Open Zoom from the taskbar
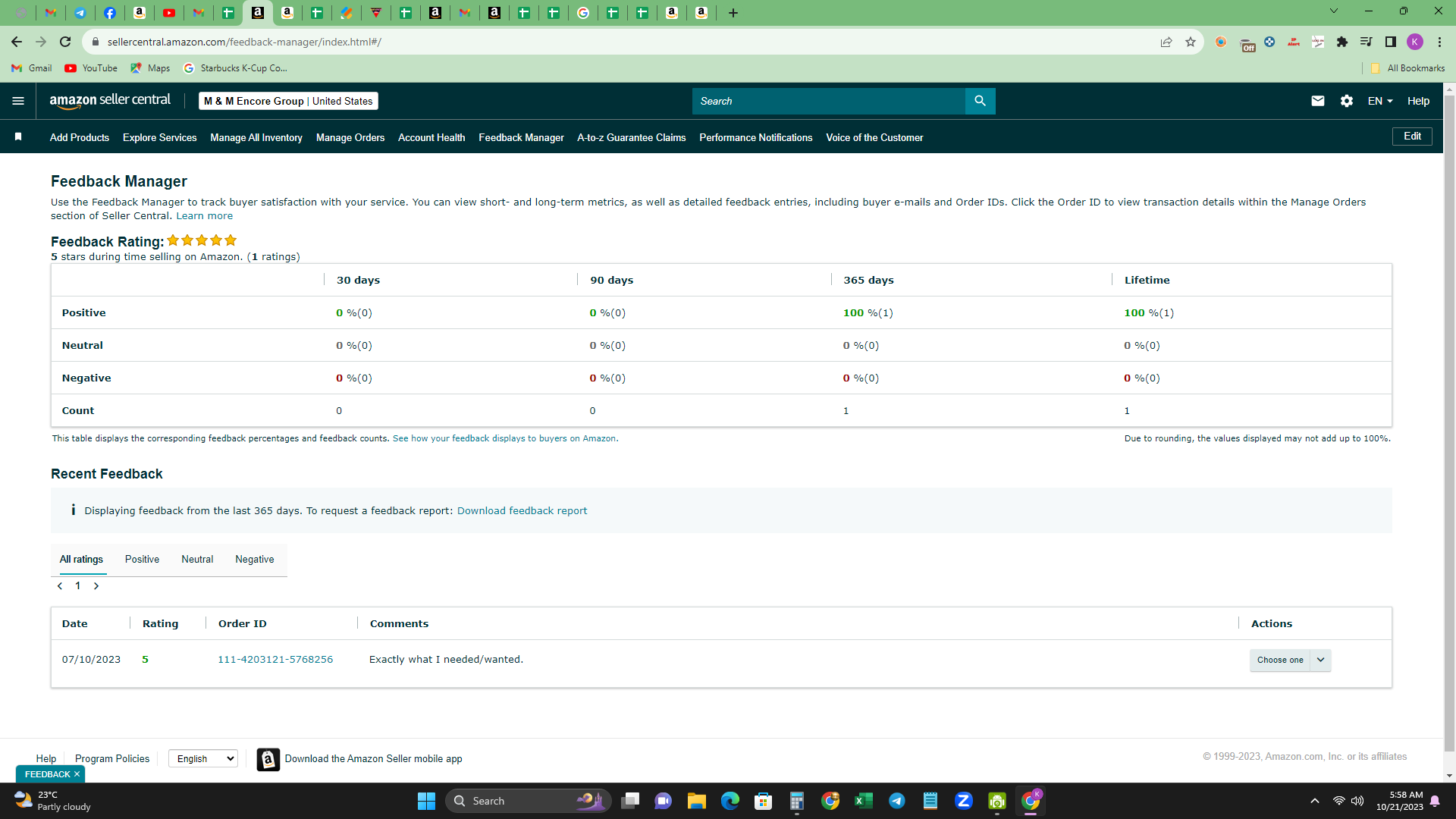This screenshot has height=819, width=1456. click(964, 801)
